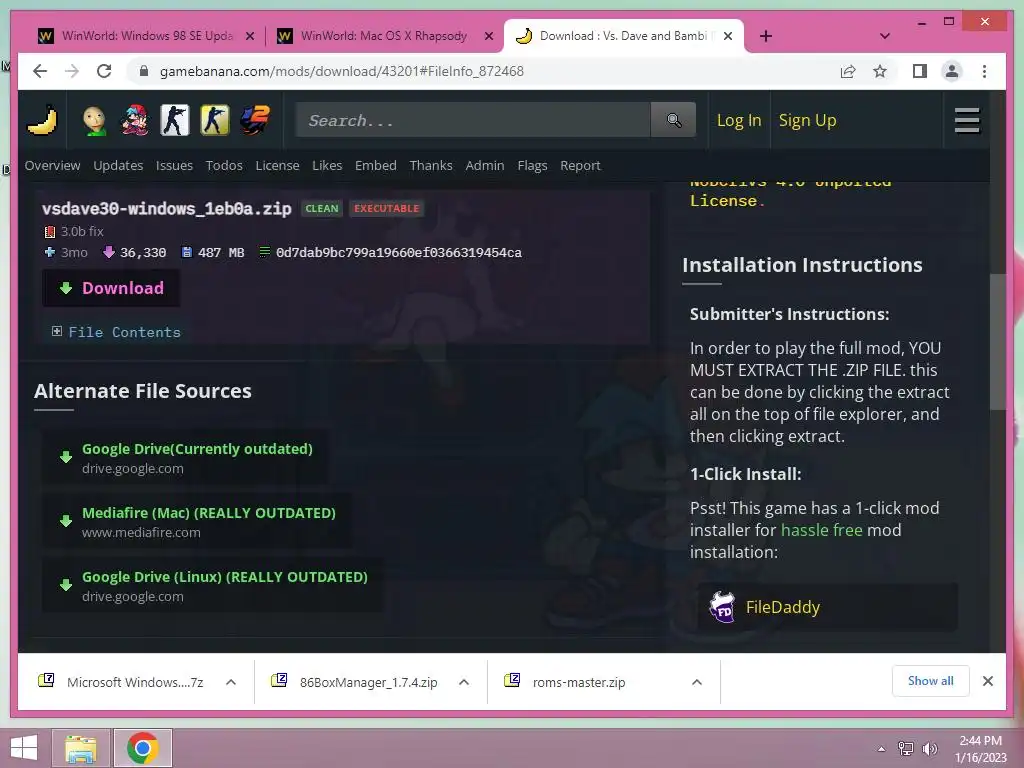Open options arrow for 86BoxManager_1.7.4.zip download
The height and width of the screenshot is (768, 1024).
pos(464,682)
